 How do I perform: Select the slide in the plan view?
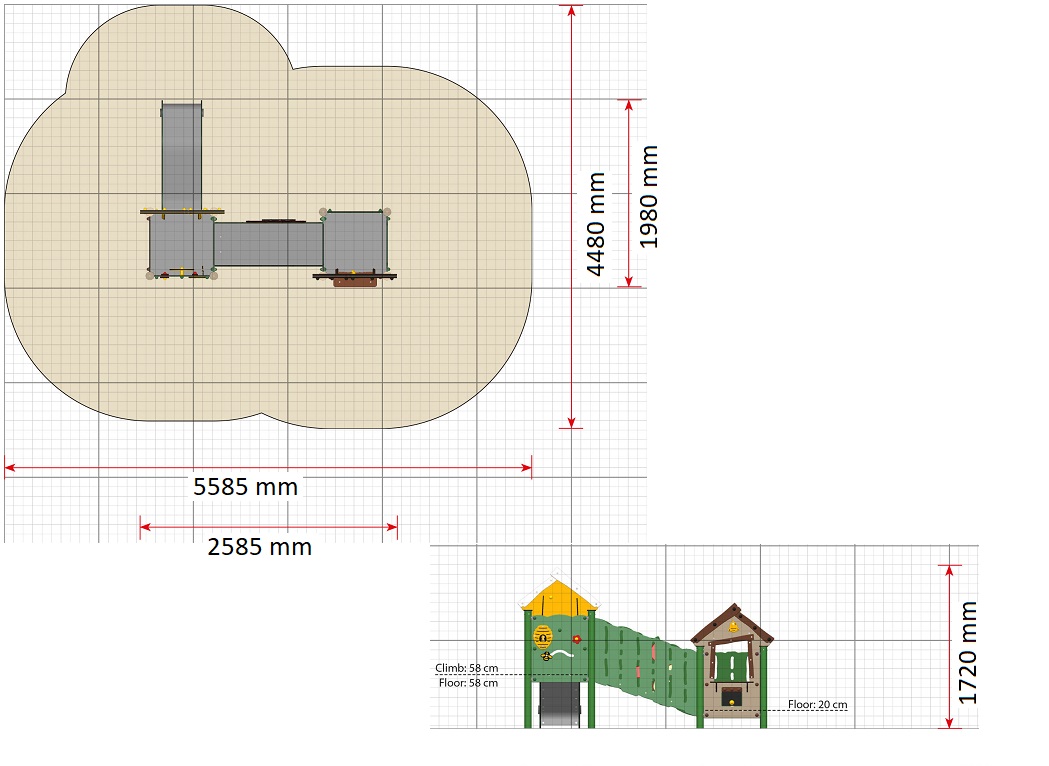click(182, 157)
